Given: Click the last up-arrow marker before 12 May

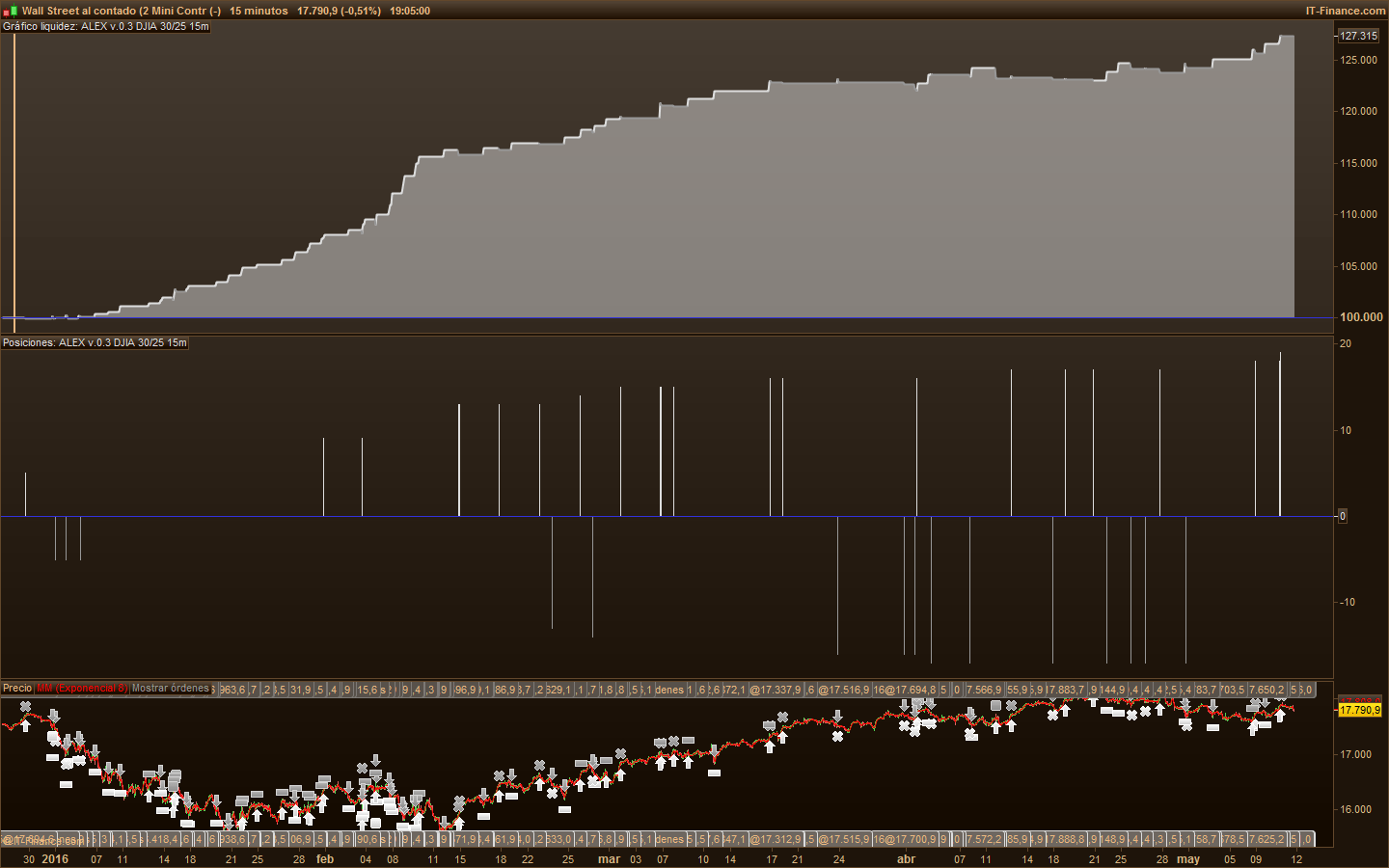Looking at the screenshot, I should tap(1280, 716).
